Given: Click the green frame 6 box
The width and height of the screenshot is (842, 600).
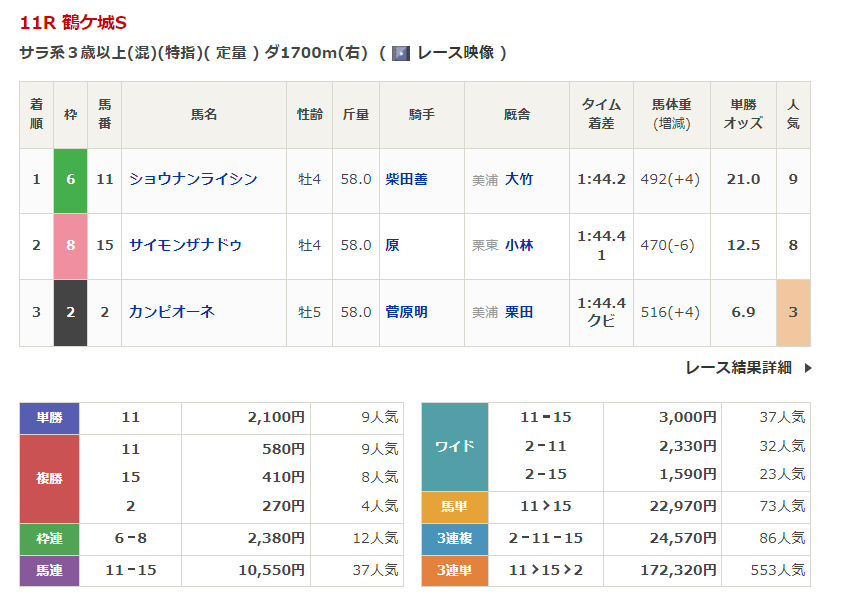Looking at the screenshot, I should (70, 180).
